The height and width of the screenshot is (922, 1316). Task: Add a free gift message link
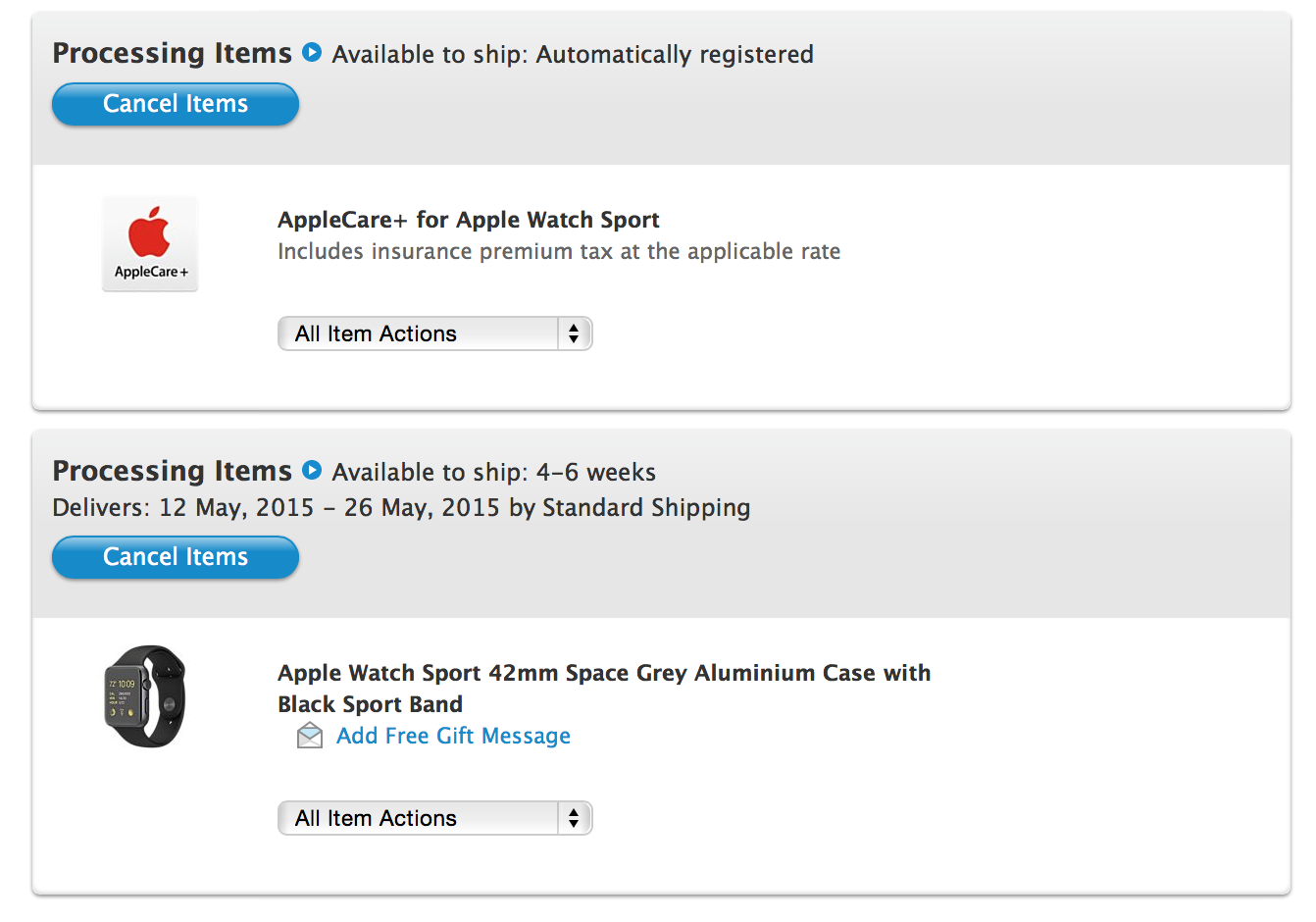(453, 736)
